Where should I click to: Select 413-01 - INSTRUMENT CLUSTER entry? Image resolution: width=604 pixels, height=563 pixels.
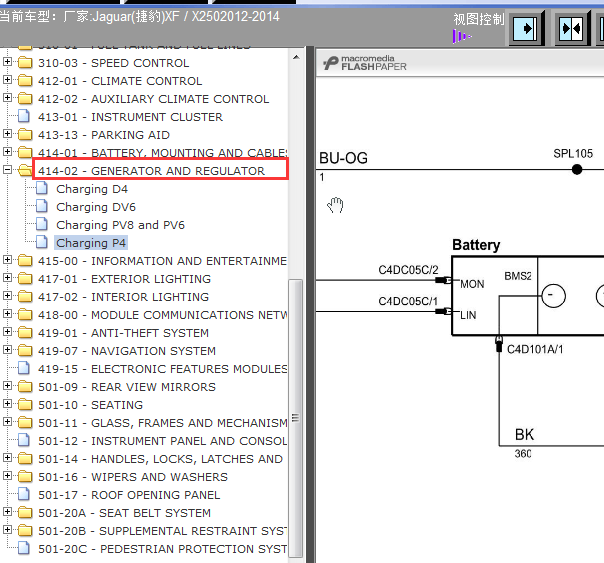[130, 117]
